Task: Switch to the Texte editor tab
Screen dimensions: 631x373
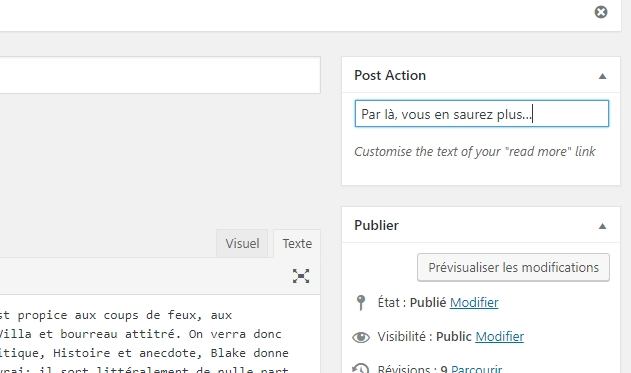Action: [297, 243]
